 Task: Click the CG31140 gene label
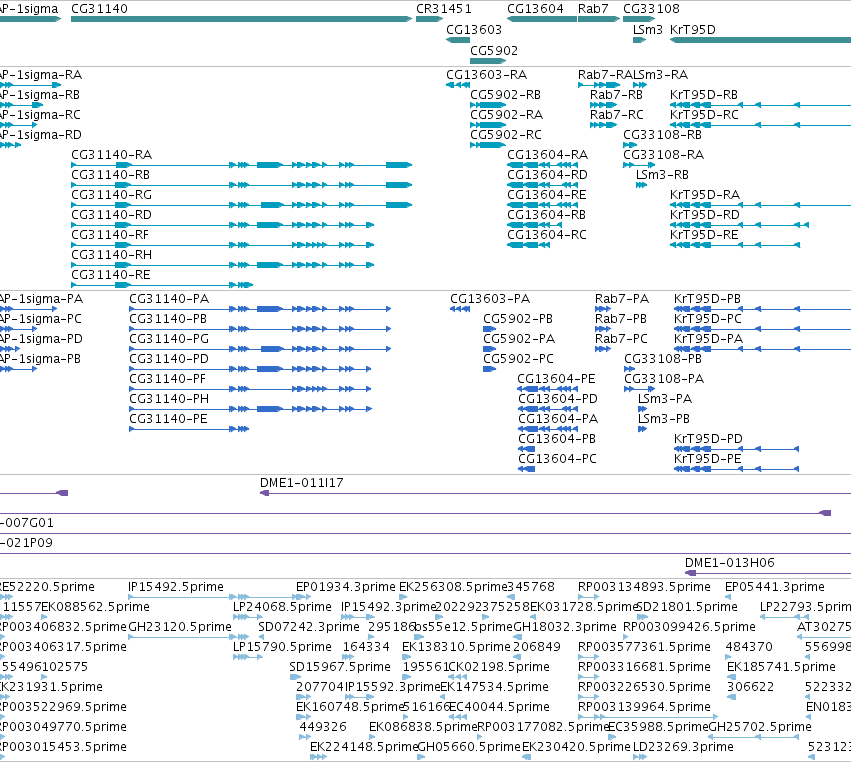pyautogui.click(x=99, y=9)
